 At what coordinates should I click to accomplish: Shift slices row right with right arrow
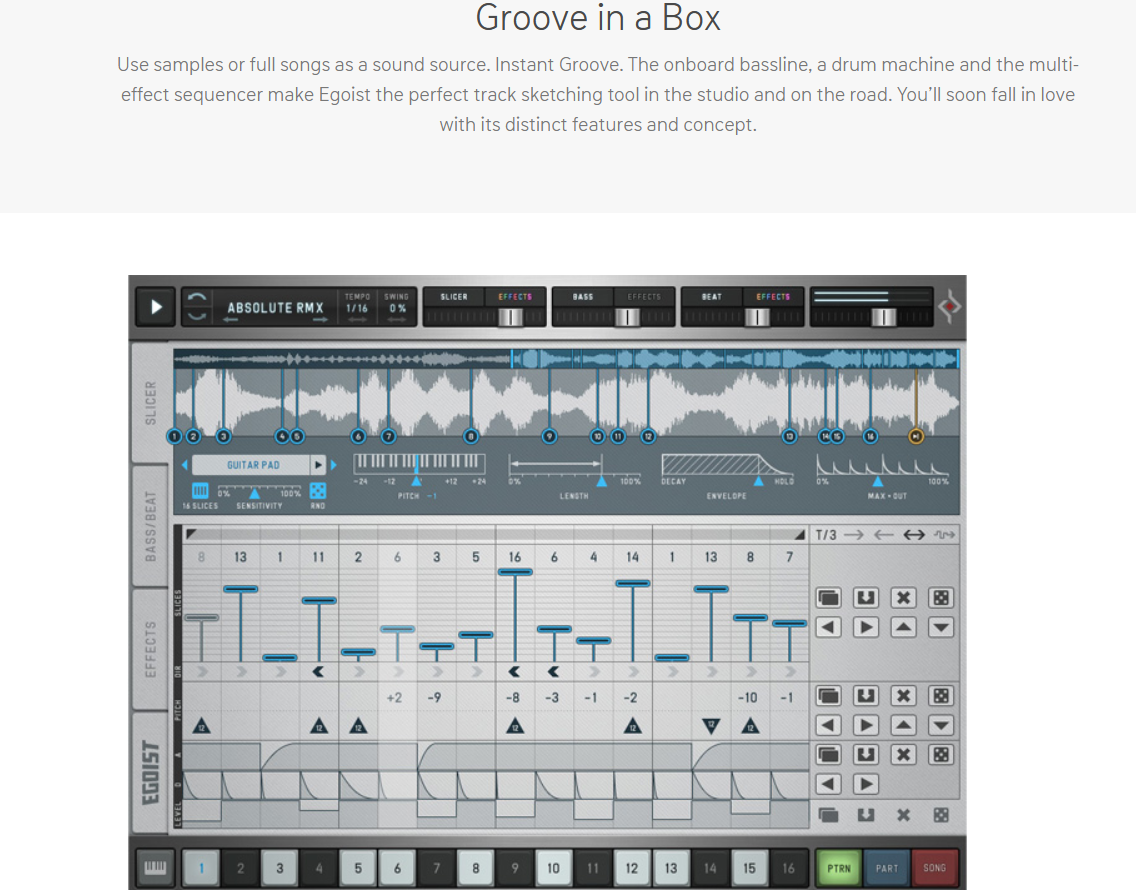[866, 627]
